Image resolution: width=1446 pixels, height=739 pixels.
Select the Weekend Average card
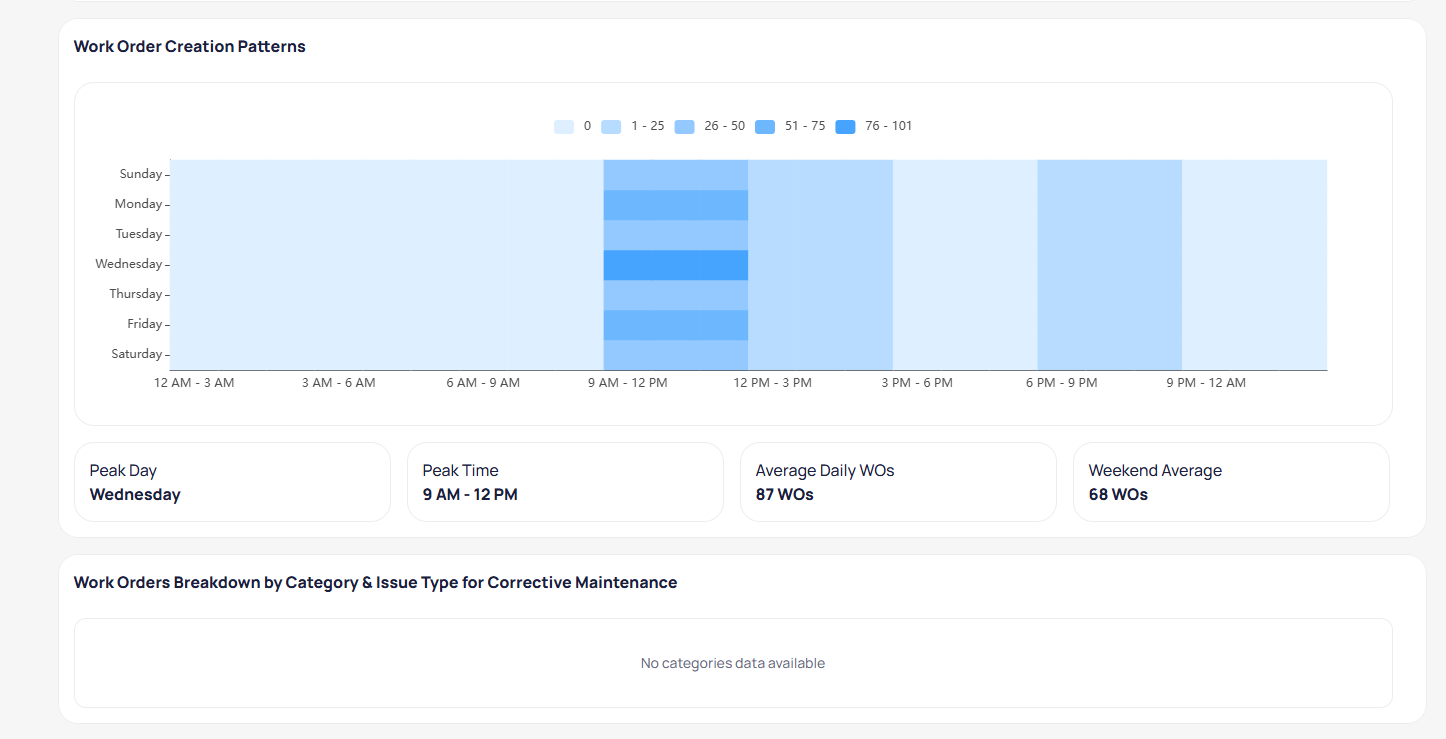1231,482
